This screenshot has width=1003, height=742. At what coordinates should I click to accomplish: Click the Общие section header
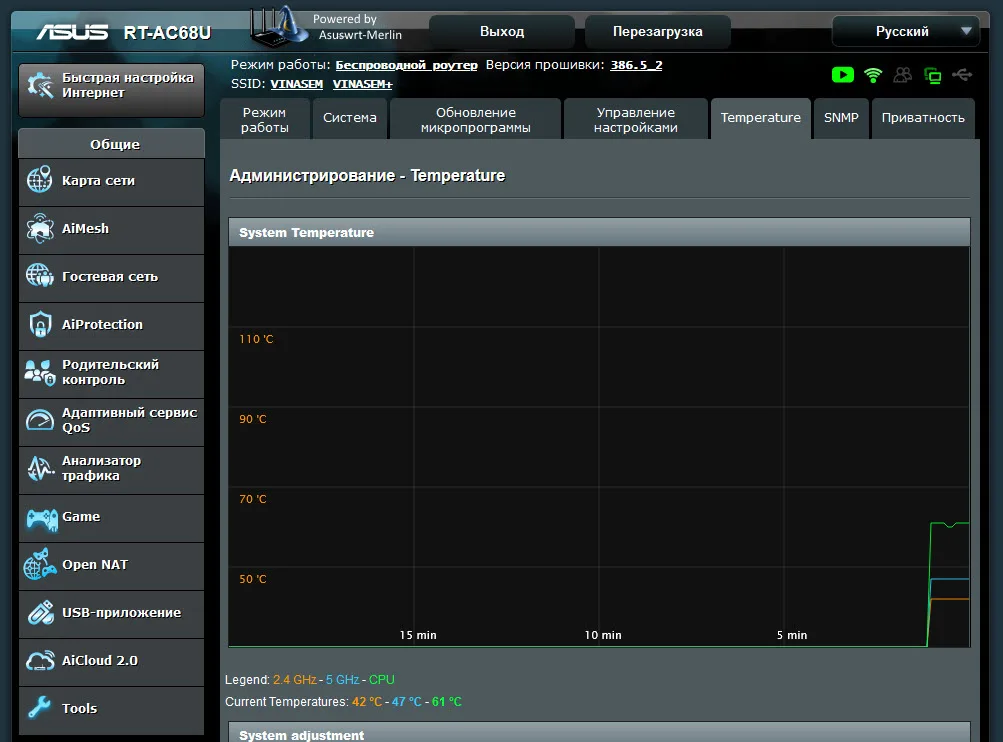(112, 144)
